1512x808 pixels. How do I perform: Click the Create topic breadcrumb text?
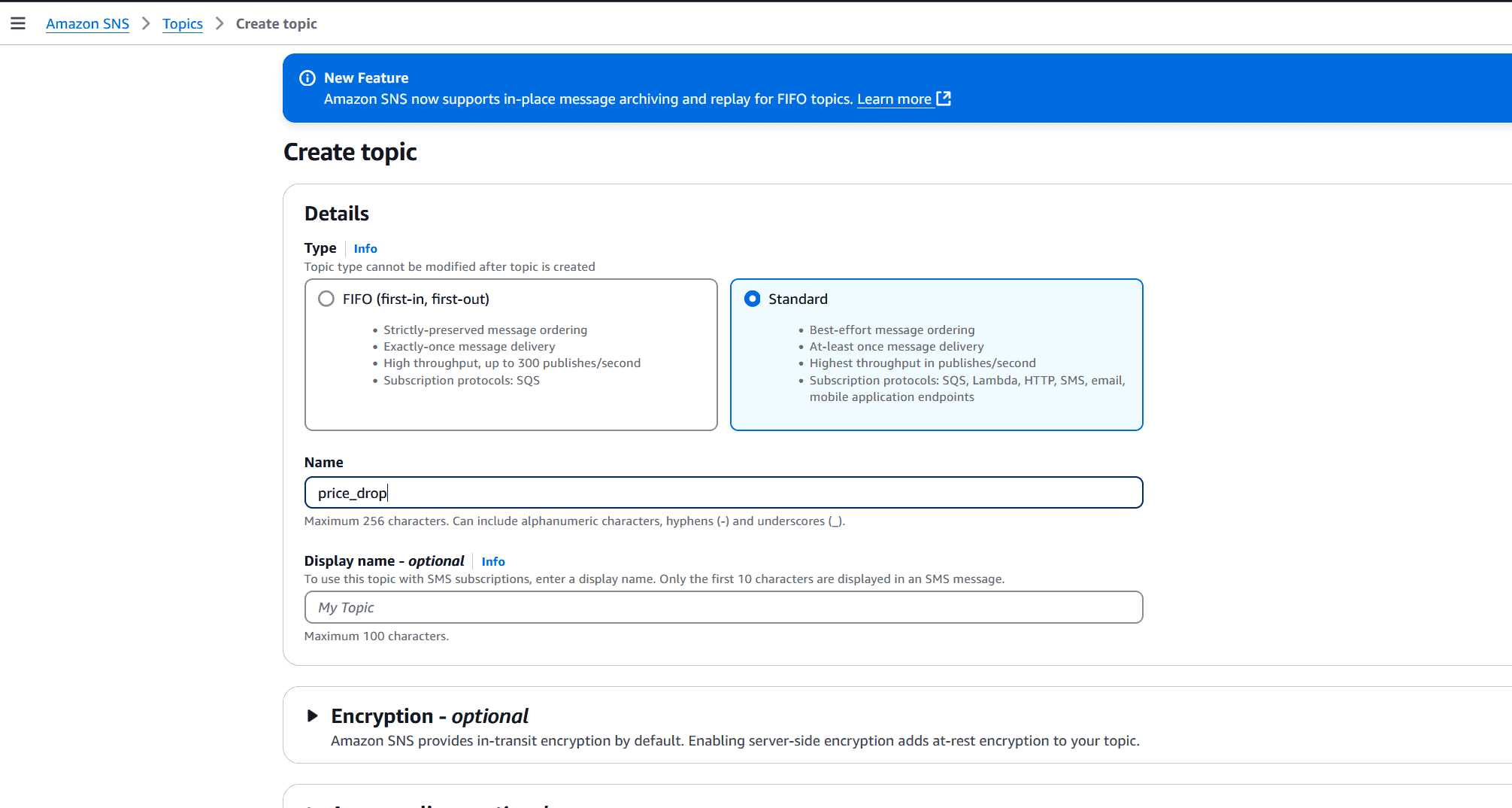(277, 23)
